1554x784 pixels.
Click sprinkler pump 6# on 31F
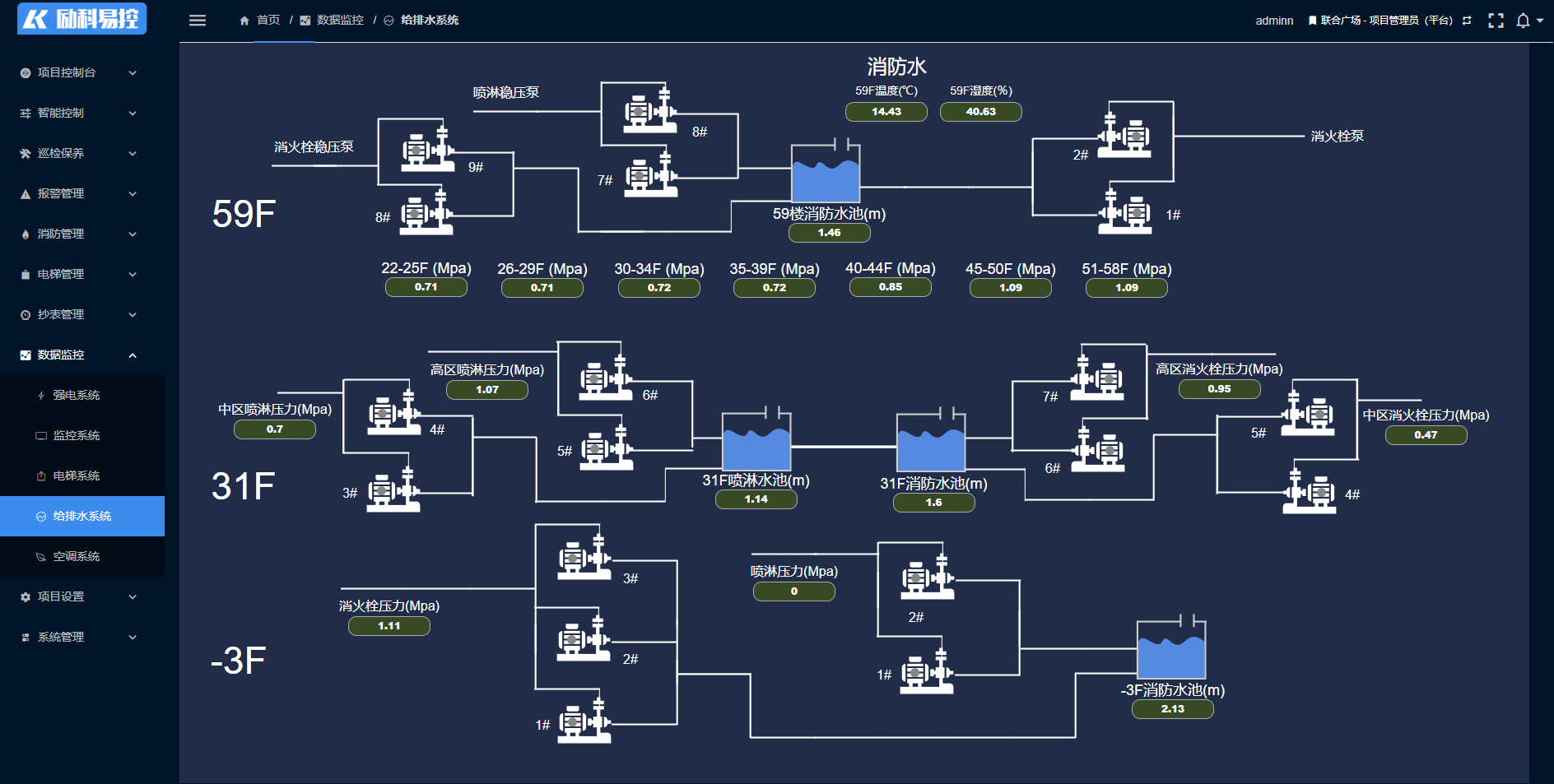(605, 378)
